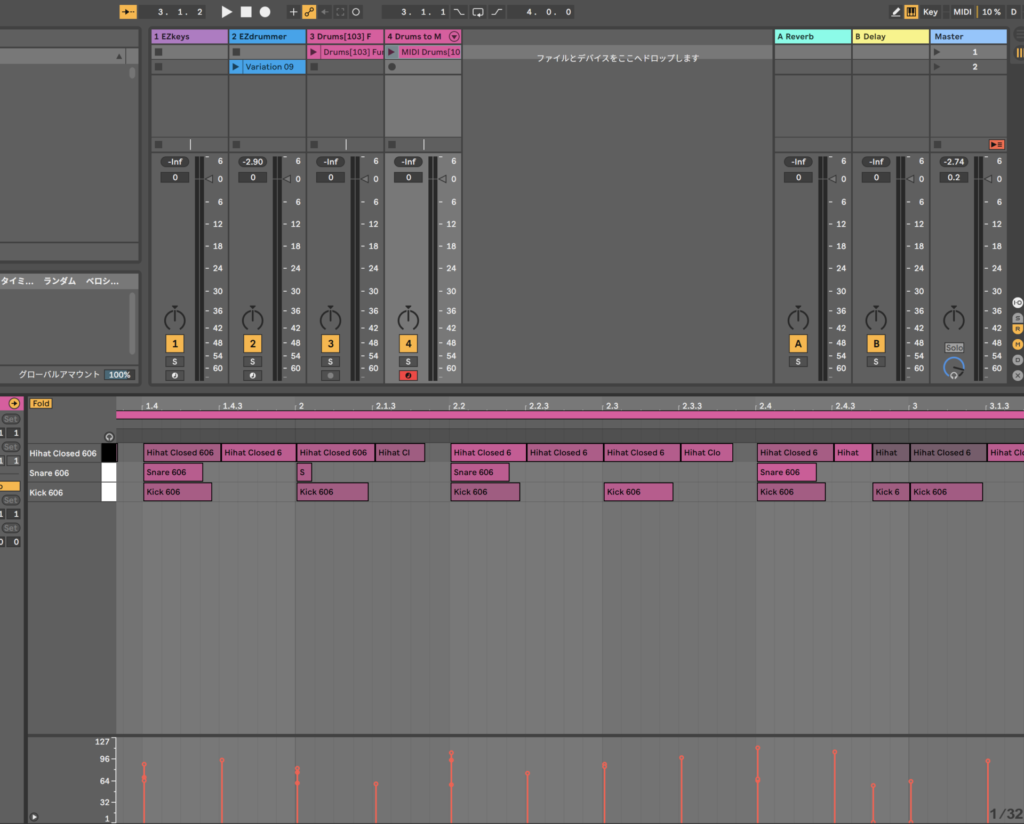Toggle the Fold button in piano roll

pos(40,403)
